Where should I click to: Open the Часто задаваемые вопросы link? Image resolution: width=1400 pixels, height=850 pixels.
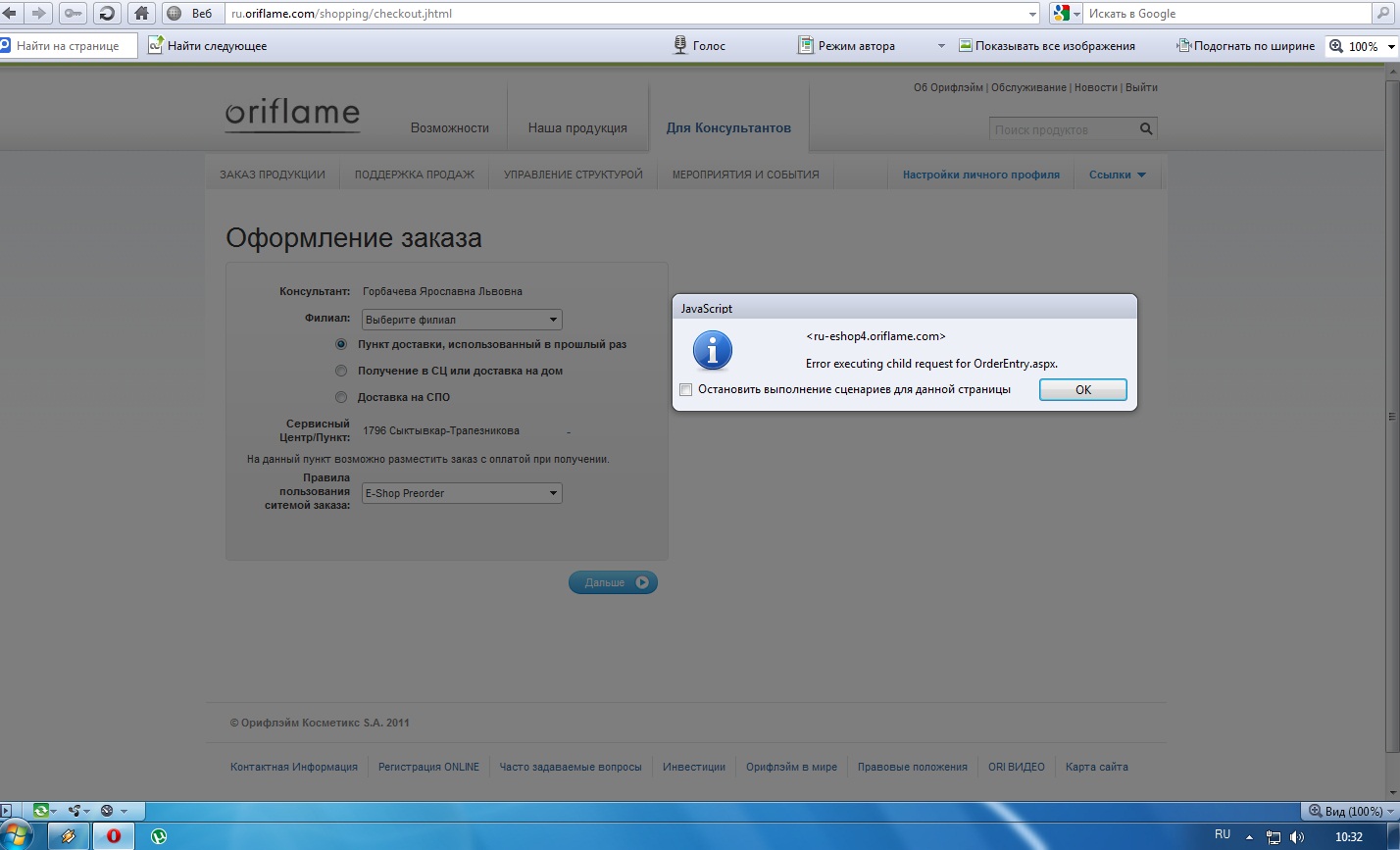point(571,767)
